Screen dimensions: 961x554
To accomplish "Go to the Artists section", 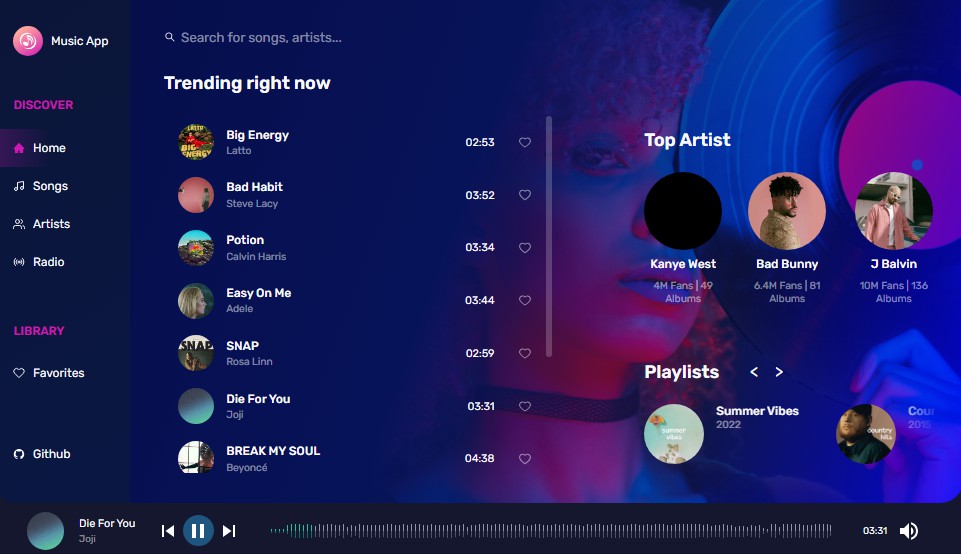I will point(42,224).
